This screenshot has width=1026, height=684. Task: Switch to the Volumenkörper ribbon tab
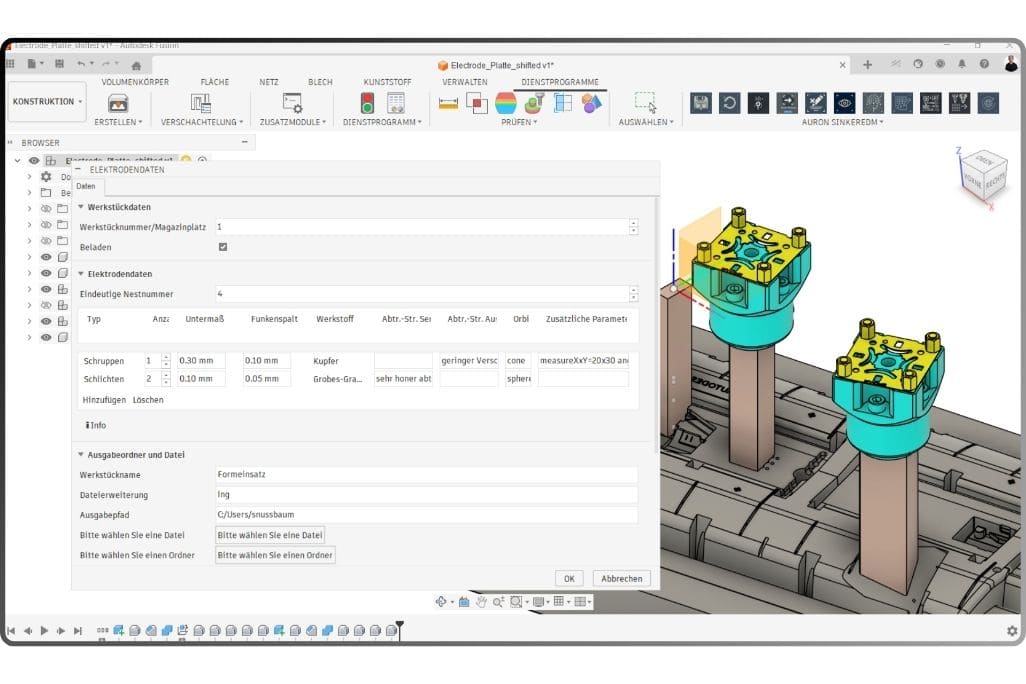click(x=135, y=82)
